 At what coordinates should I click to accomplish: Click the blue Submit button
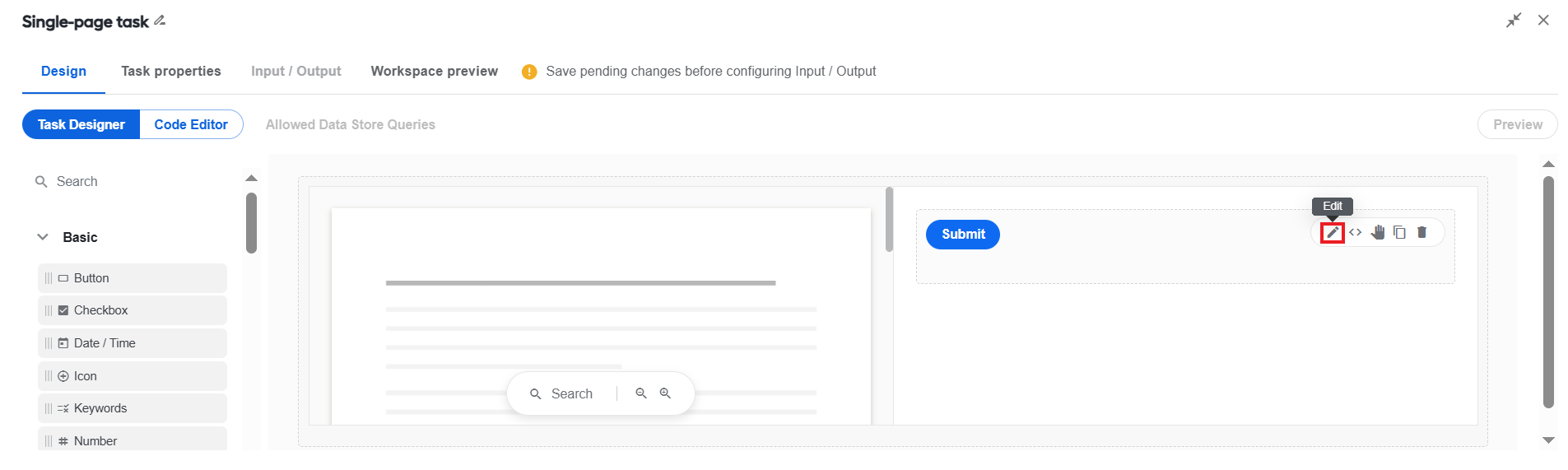(x=963, y=235)
